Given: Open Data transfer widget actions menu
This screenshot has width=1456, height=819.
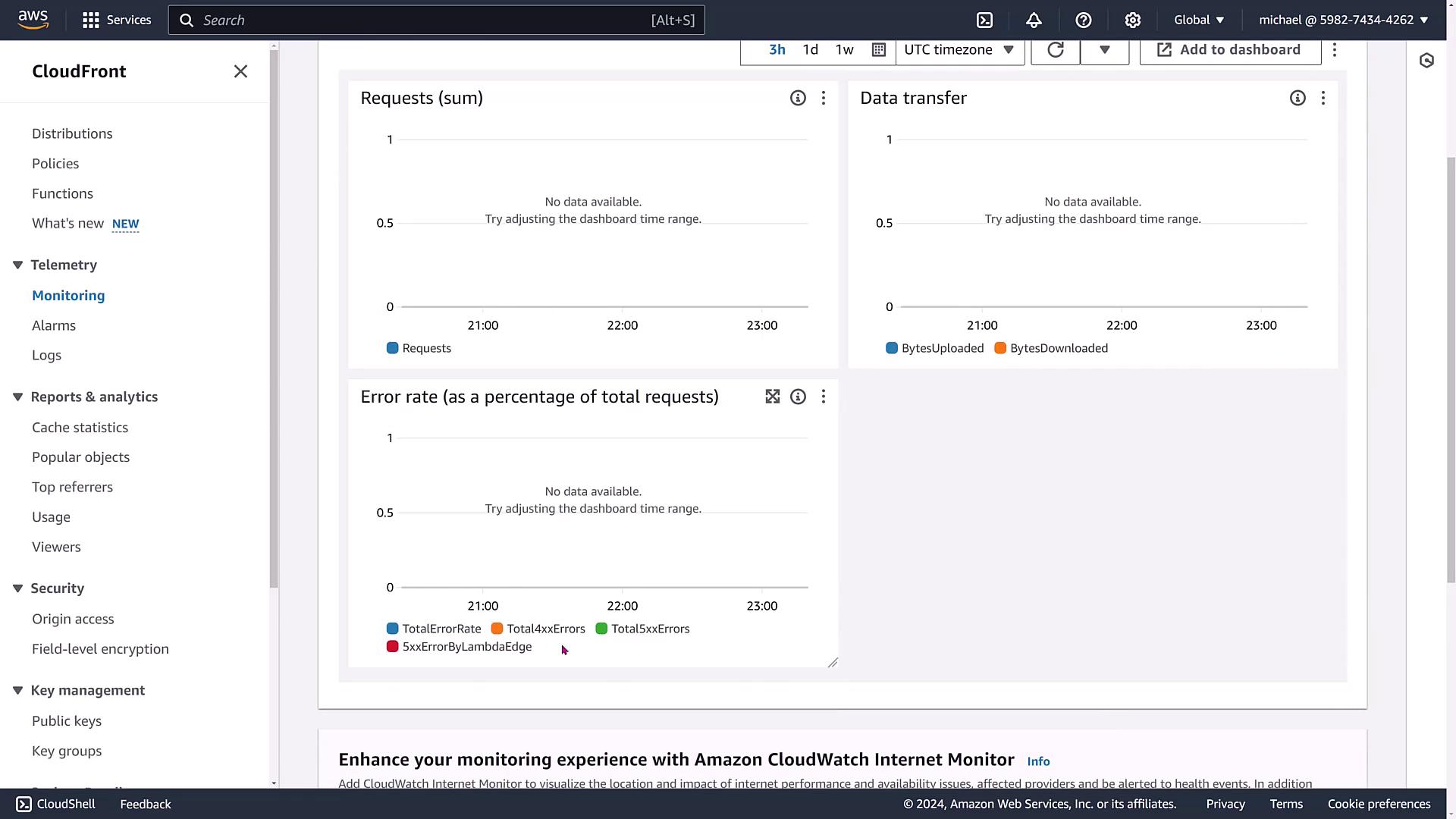Looking at the screenshot, I should tap(1323, 98).
